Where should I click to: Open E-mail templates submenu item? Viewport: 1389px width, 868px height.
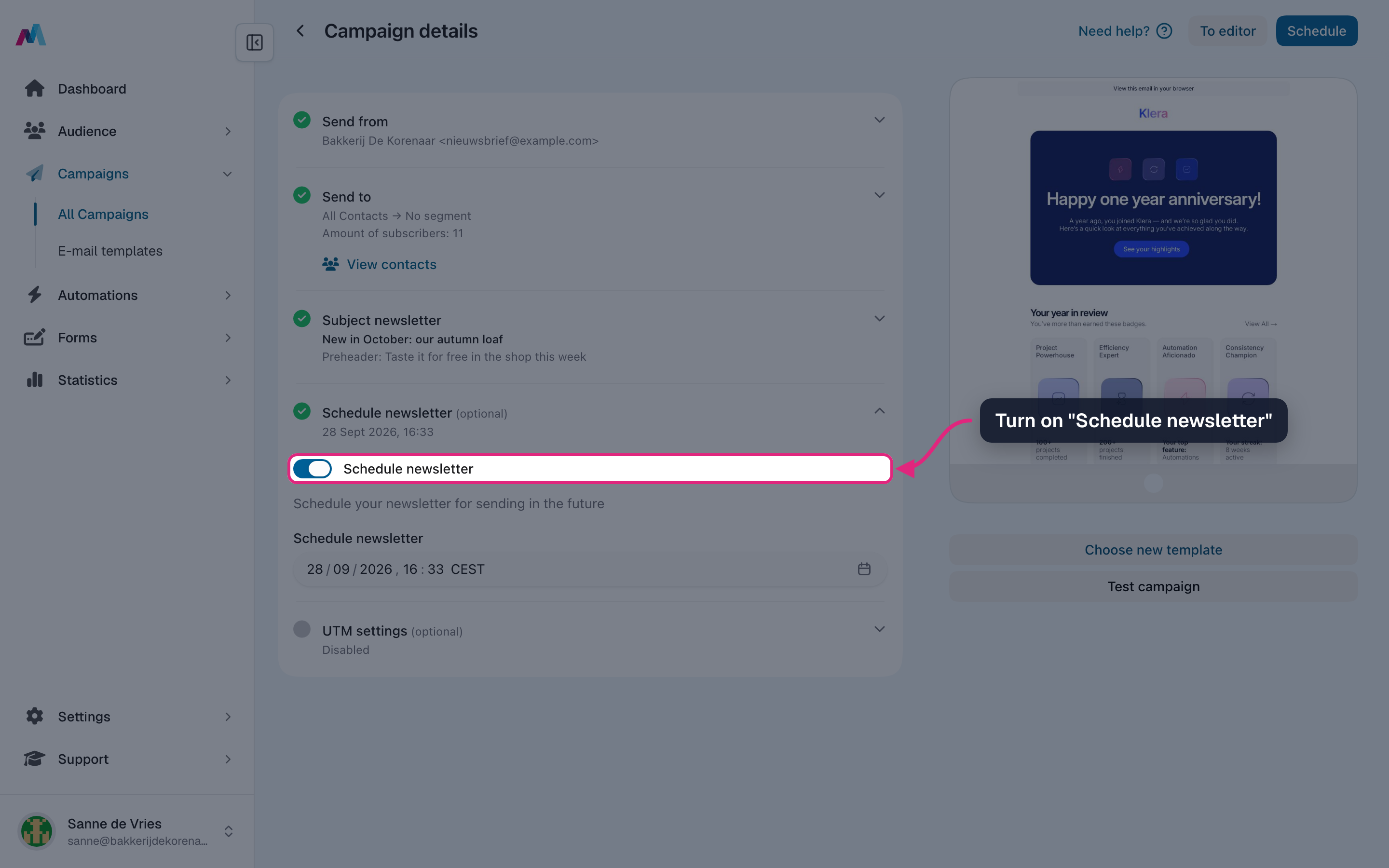(x=110, y=251)
